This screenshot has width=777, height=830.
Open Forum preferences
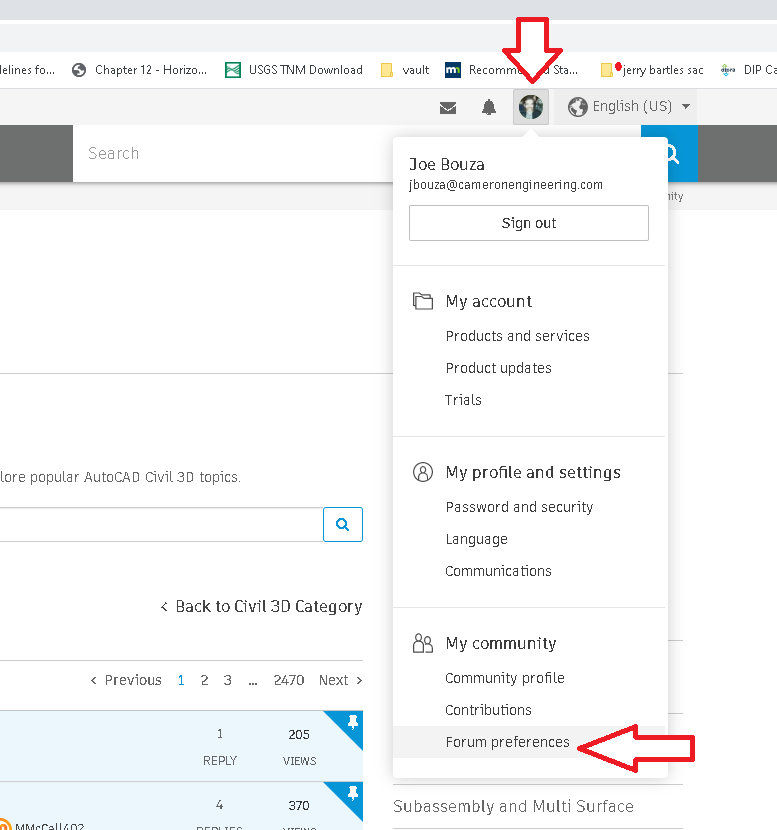point(507,742)
